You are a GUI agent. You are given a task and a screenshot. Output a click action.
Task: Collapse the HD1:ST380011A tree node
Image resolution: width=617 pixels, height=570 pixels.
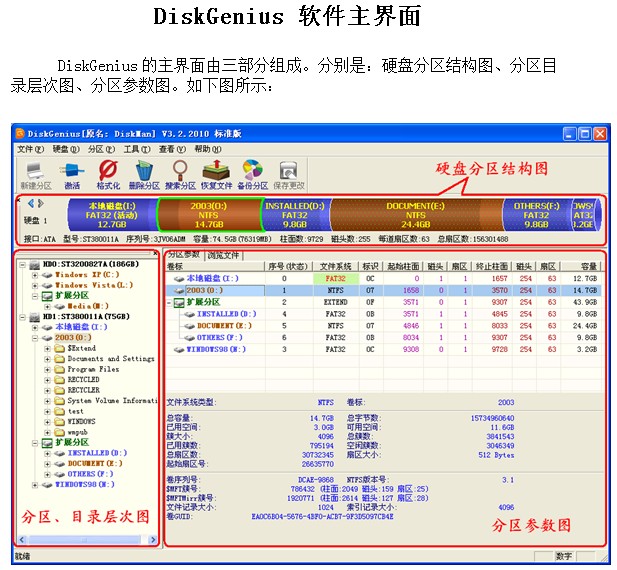click(x=23, y=317)
